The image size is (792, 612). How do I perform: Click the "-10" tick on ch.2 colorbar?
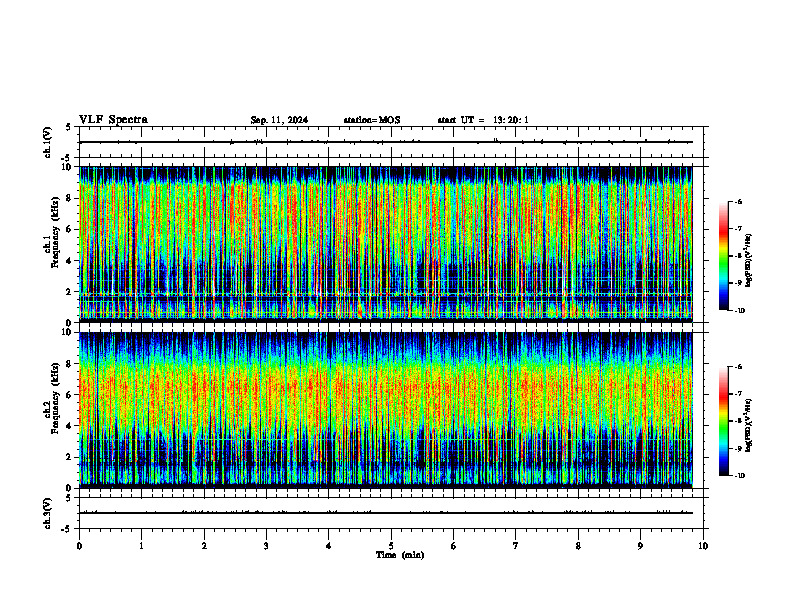click(x=739, y=476)
